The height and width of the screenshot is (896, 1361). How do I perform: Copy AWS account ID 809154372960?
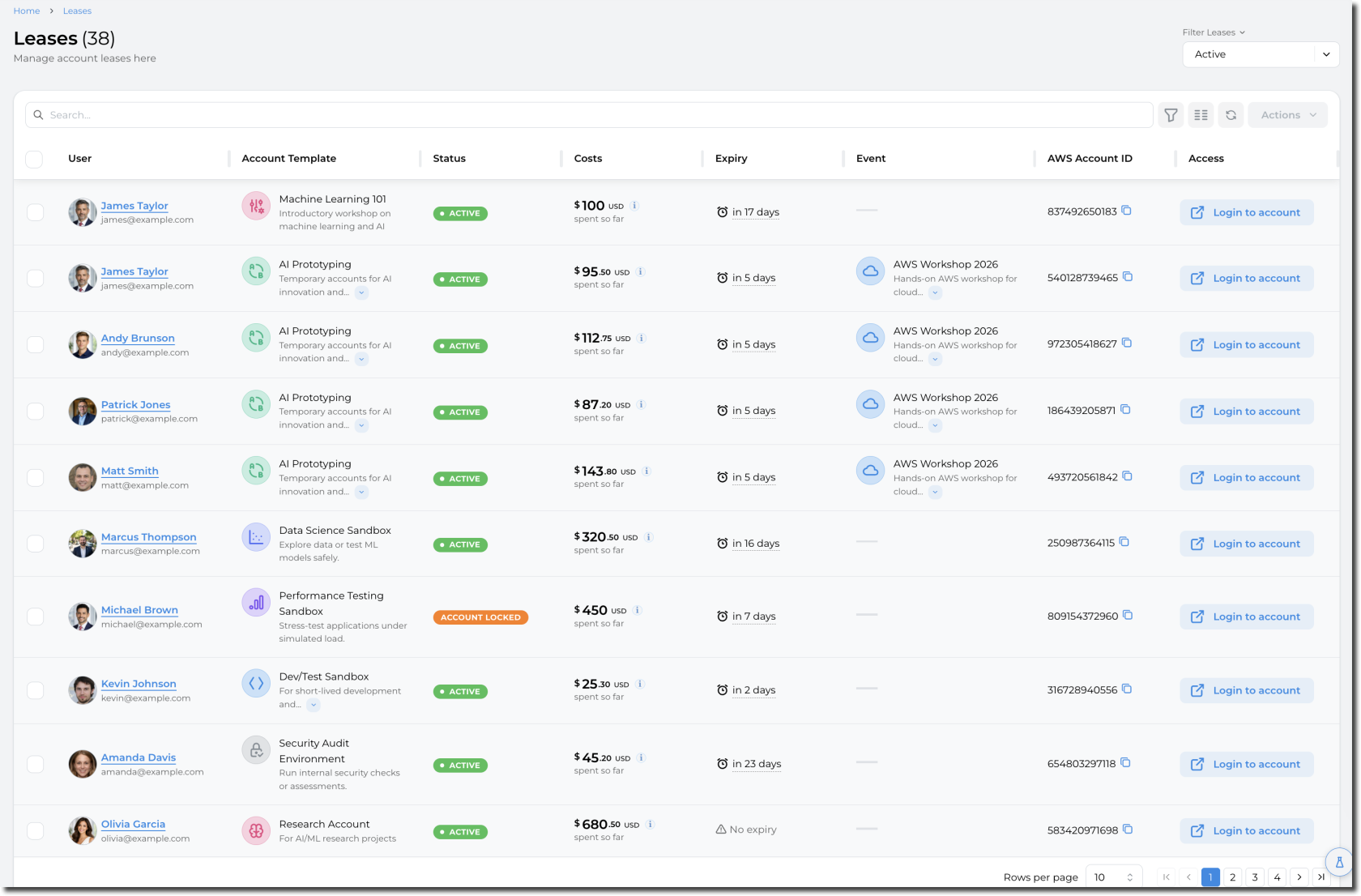(1128, 616)
